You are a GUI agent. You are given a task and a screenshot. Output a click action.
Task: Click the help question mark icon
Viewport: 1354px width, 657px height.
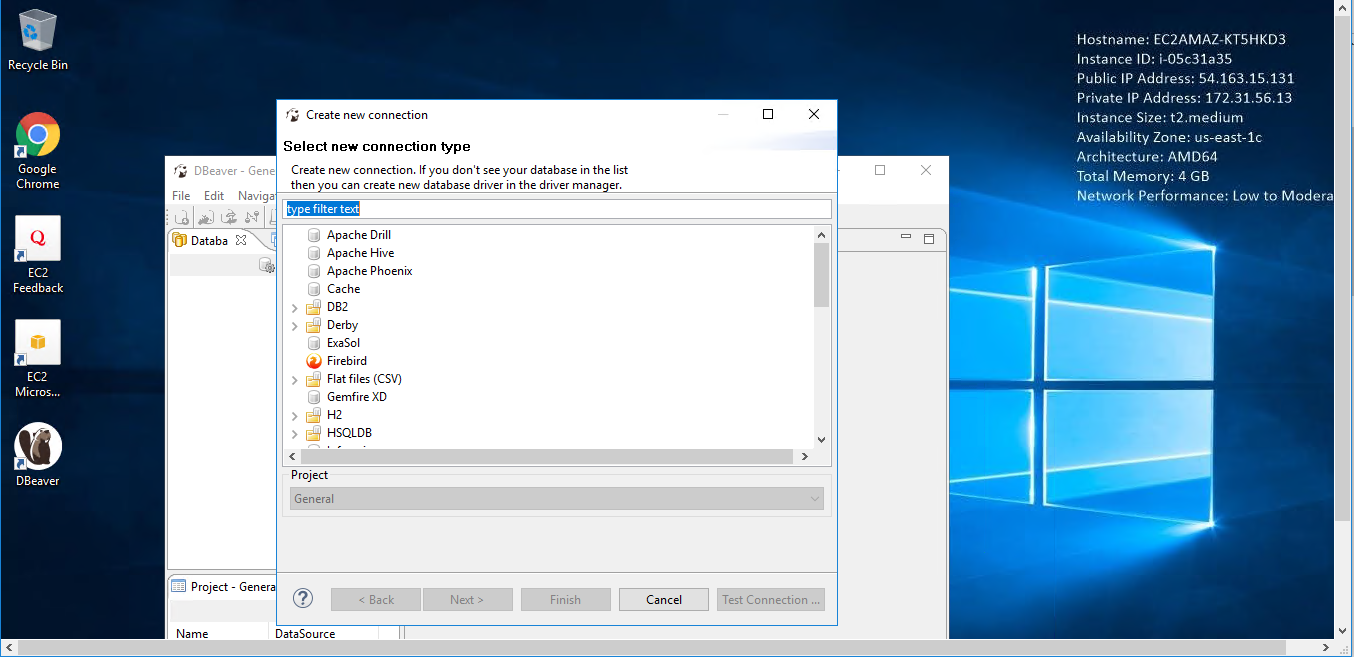point(303,599)
